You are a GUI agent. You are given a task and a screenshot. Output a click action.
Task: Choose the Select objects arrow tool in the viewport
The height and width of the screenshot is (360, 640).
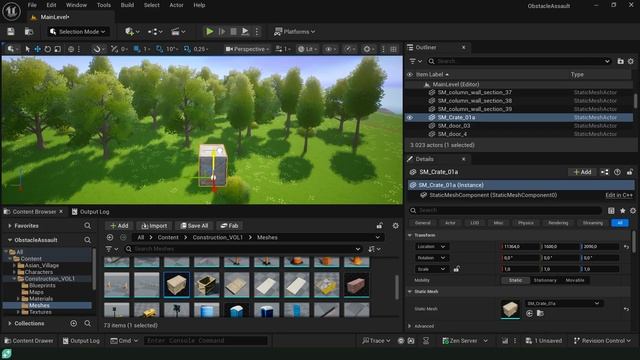click(x=27, y=49)
